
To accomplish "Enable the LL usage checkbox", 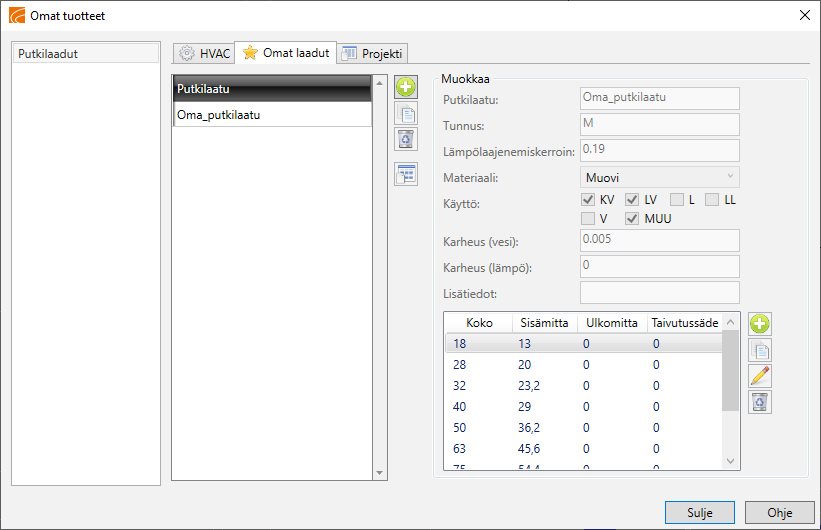I will [712, 200].
